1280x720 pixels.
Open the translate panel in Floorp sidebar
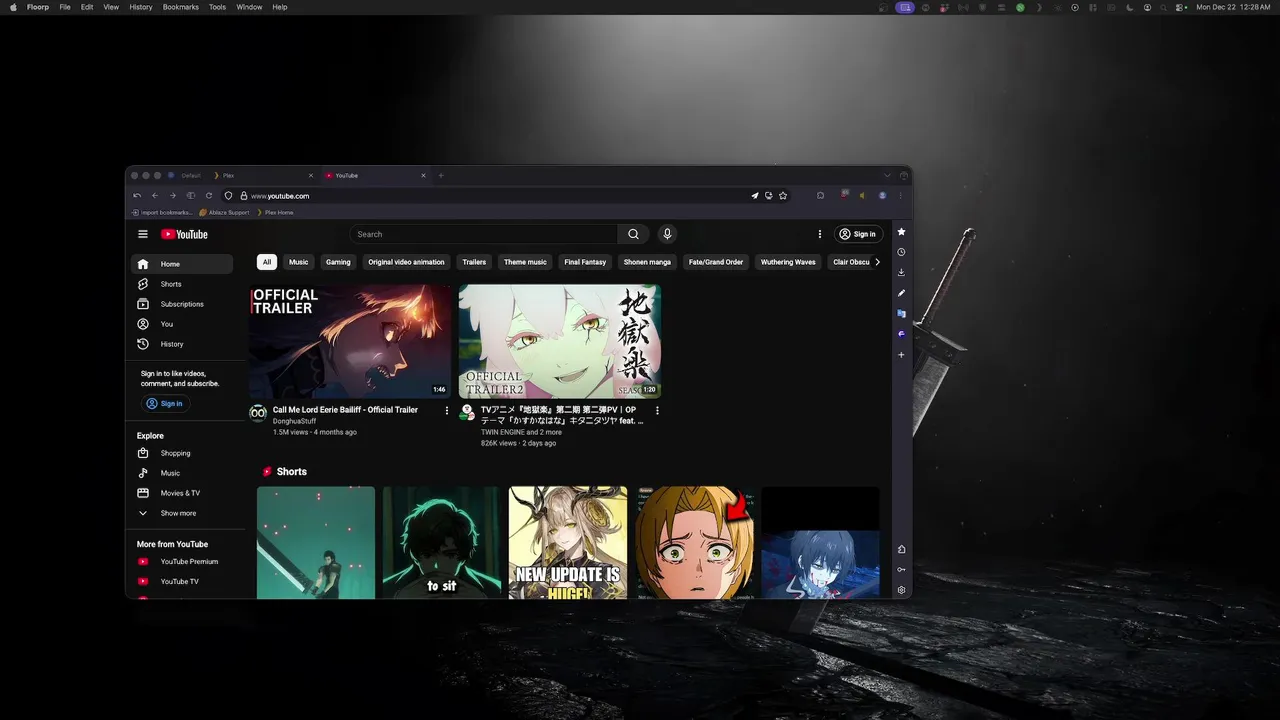(x=901, y=313)
